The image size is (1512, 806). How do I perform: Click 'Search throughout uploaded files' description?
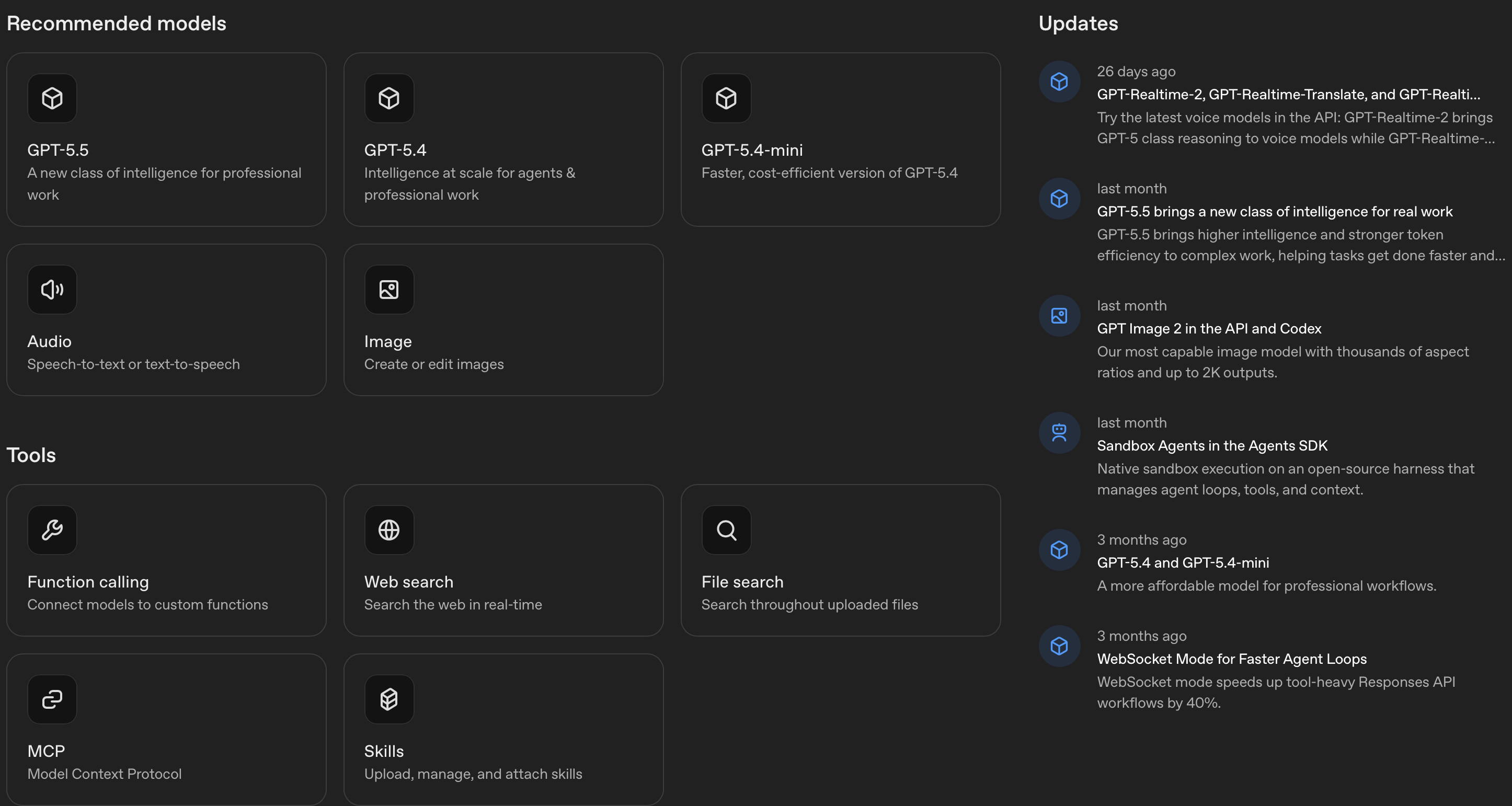pos(809,605)
